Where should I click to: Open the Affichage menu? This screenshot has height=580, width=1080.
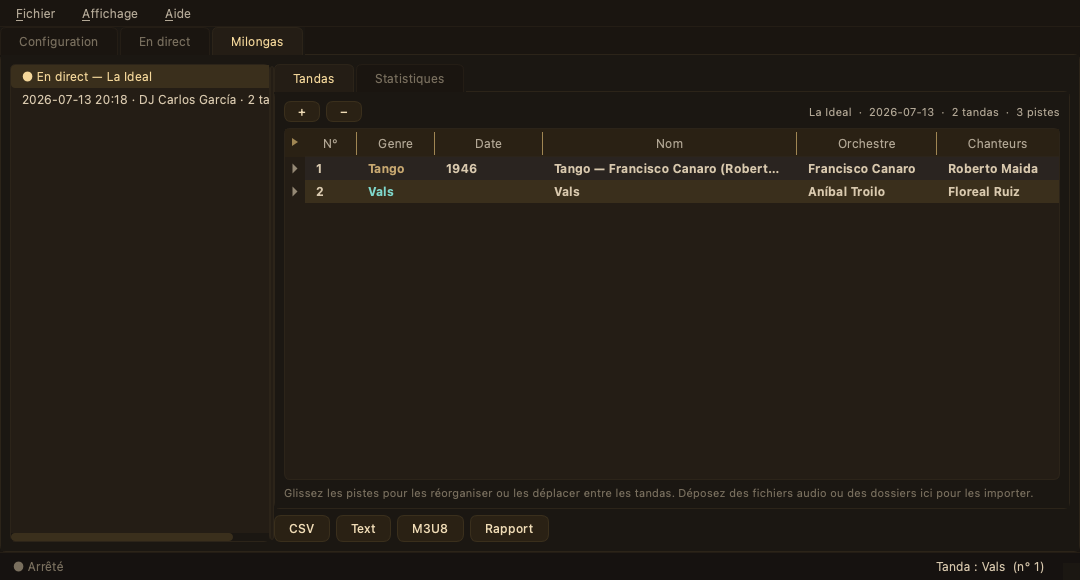pyautogui.click(x=110, y=14)
